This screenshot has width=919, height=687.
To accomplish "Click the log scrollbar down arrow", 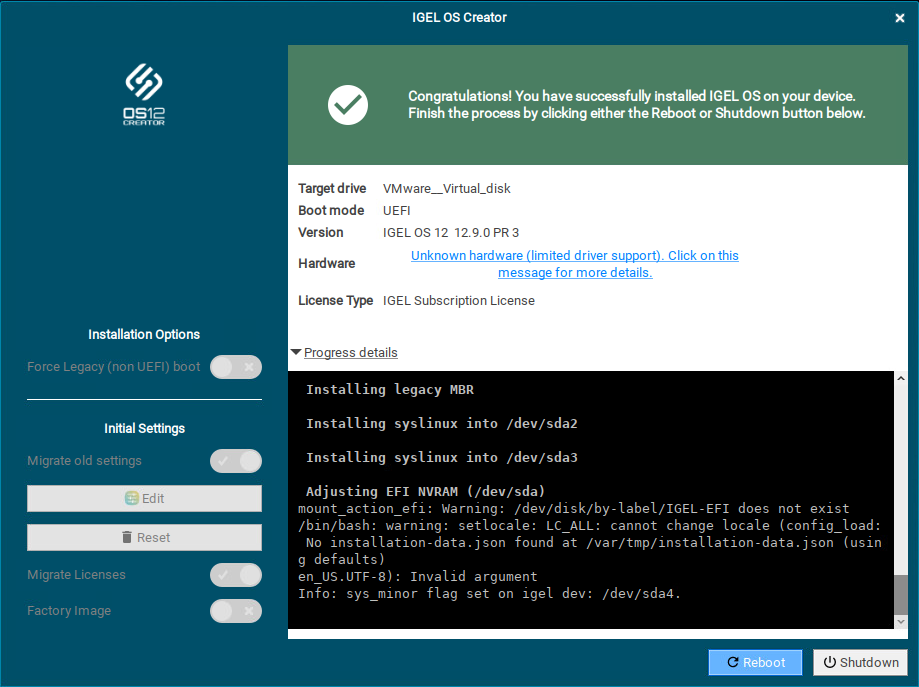I will click(x=901, y=621).
